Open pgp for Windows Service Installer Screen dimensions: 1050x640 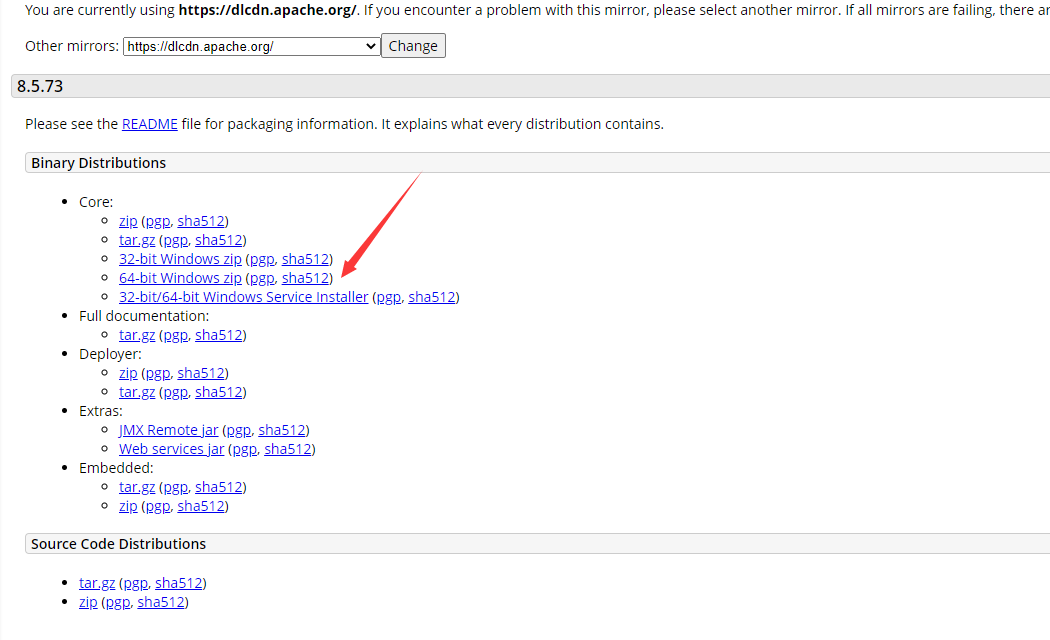tap(389, 297)
